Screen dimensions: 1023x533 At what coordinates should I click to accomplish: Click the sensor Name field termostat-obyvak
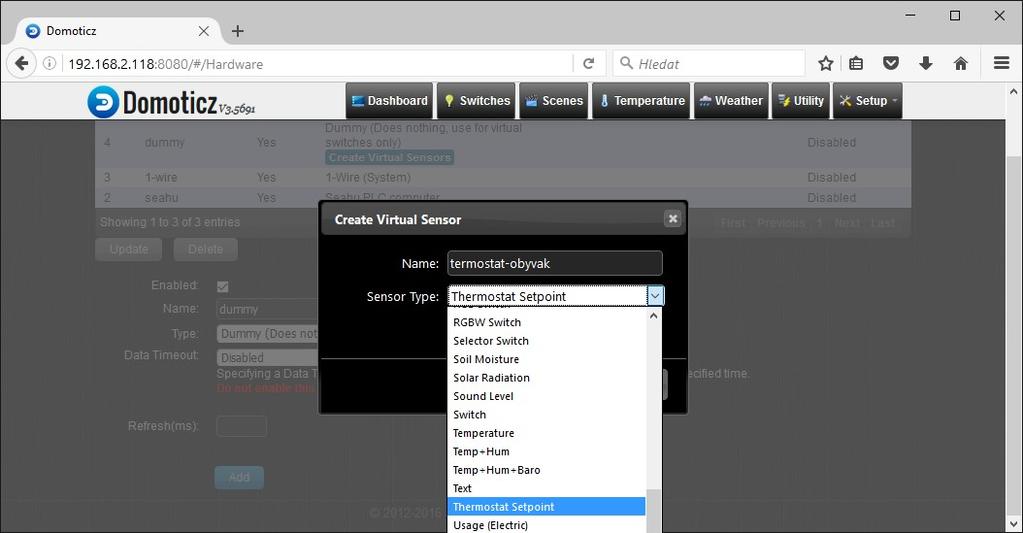coord(555,264)
